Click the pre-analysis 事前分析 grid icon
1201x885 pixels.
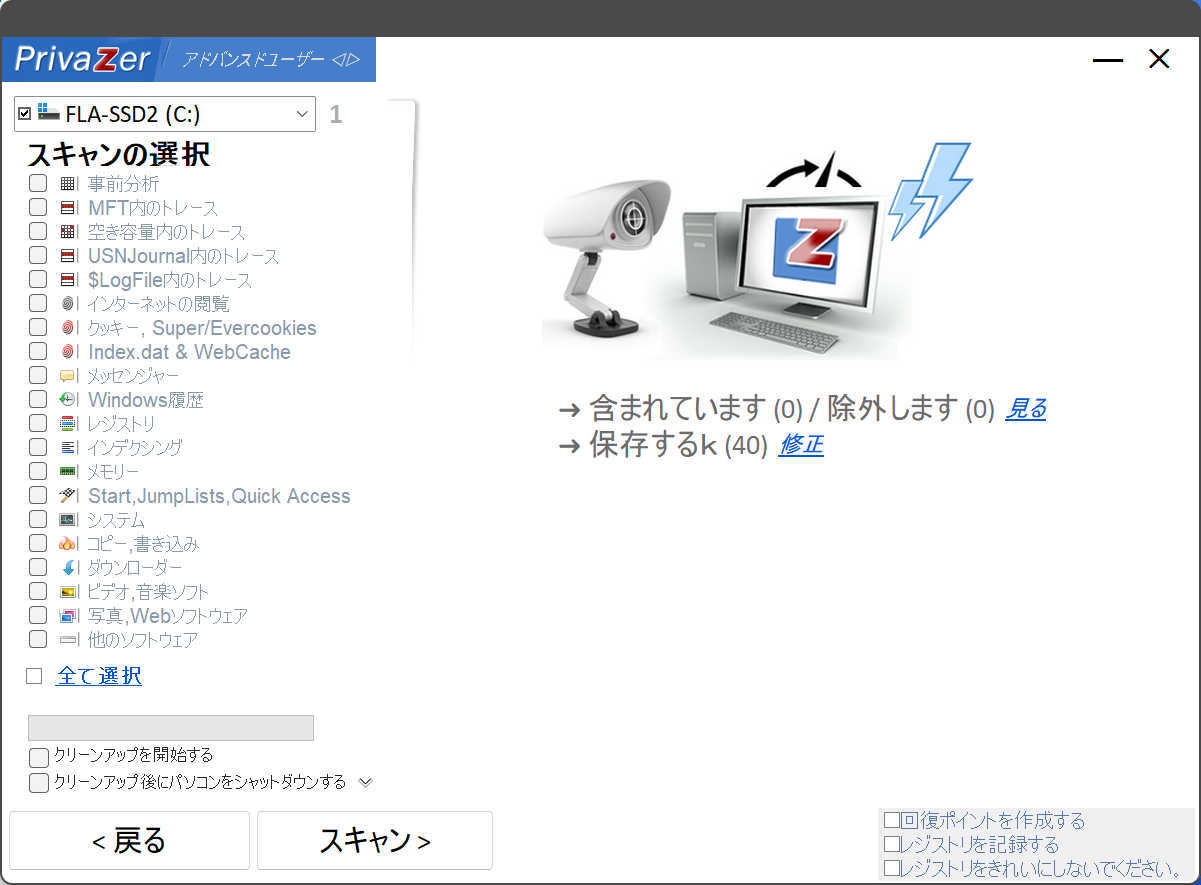tap(68, 184)
